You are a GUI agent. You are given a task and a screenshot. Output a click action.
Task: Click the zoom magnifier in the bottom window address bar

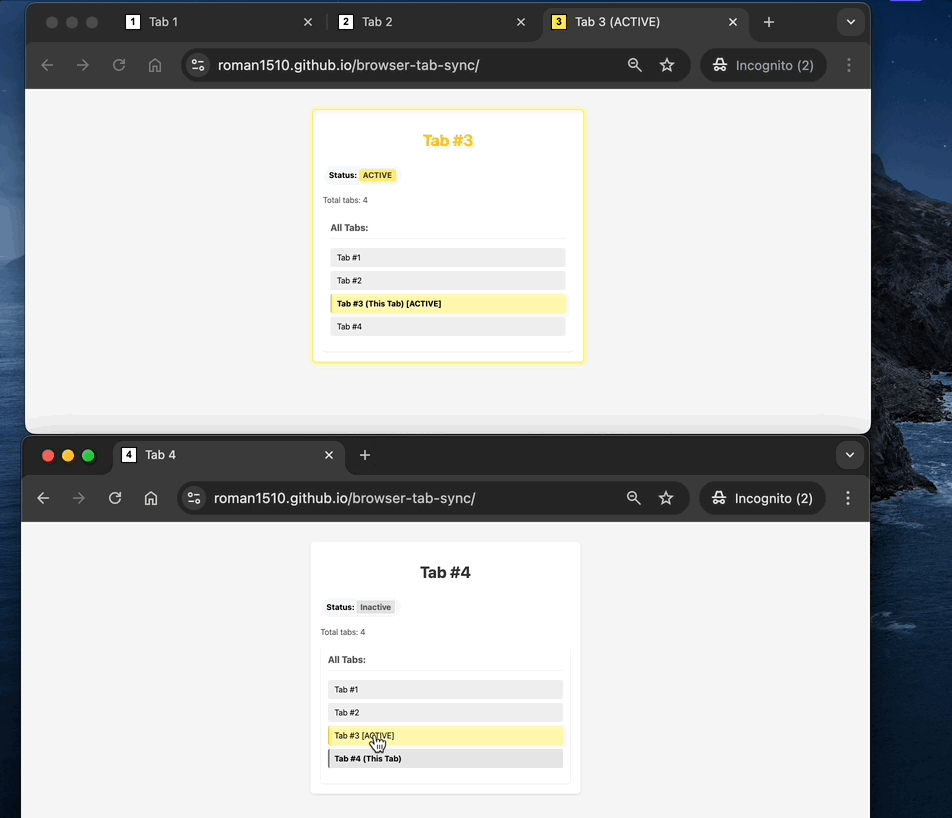[633, 498]
